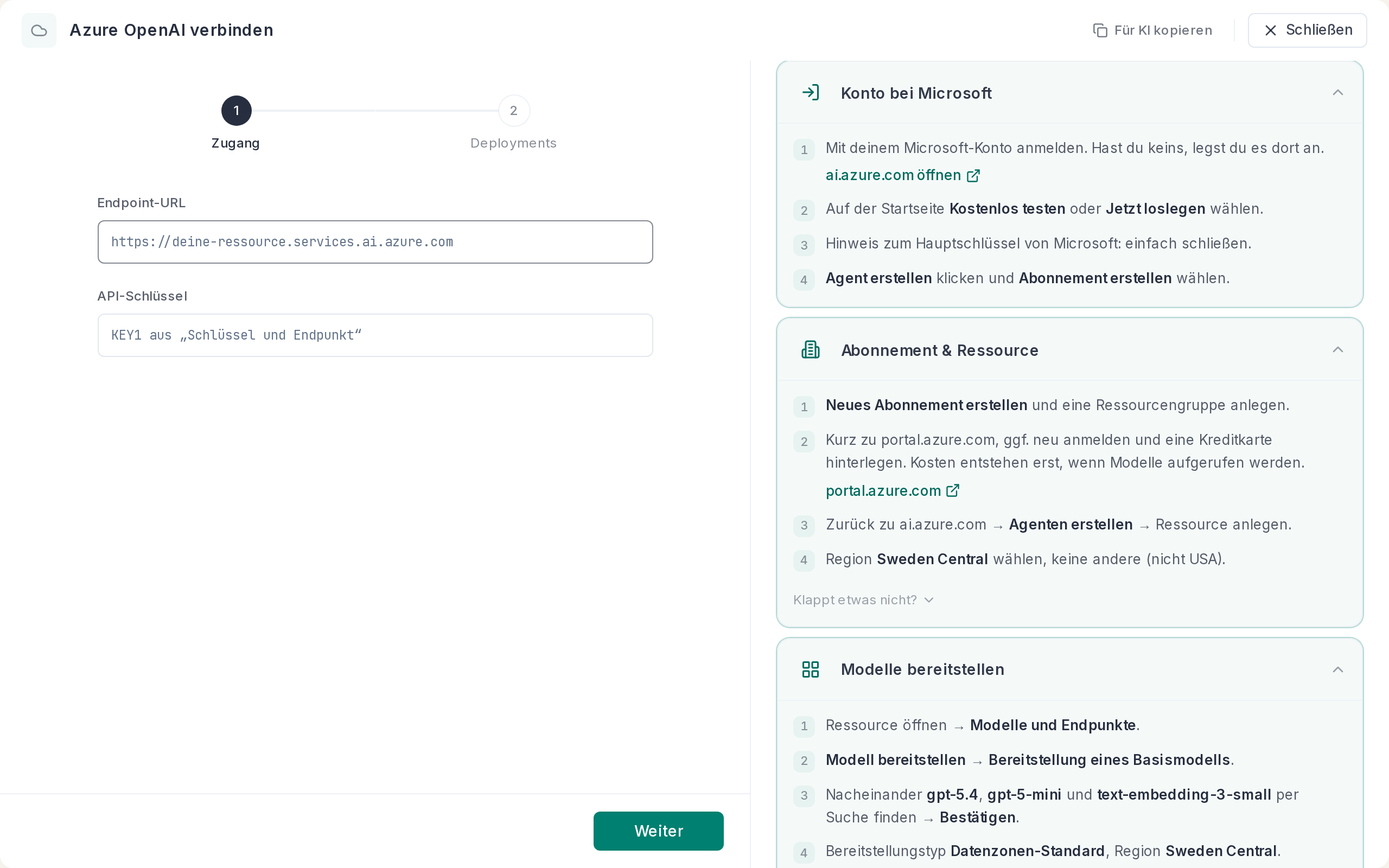Click the Deployments step label
The image size is (1389, 868).
coord(514,143)
